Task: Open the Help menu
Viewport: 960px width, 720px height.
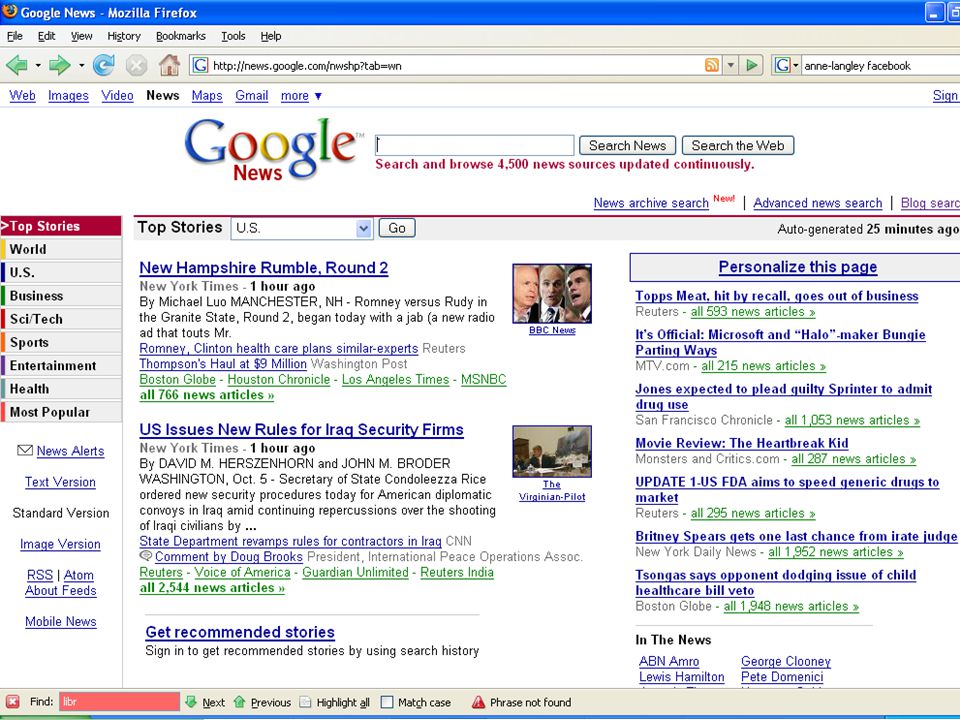Action: tap(271, 36)
